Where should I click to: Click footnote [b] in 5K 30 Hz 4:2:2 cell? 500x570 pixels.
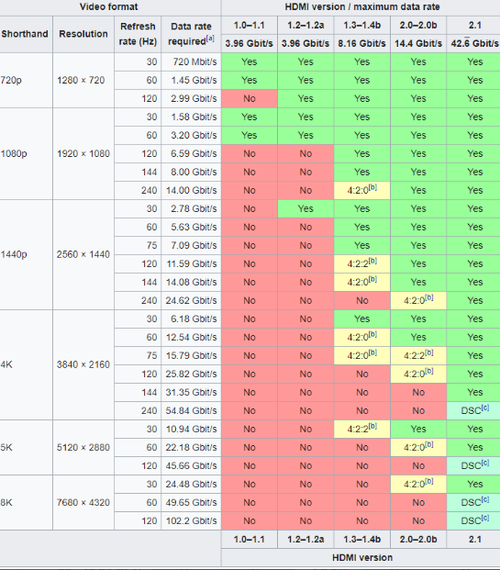pos(372,426)
